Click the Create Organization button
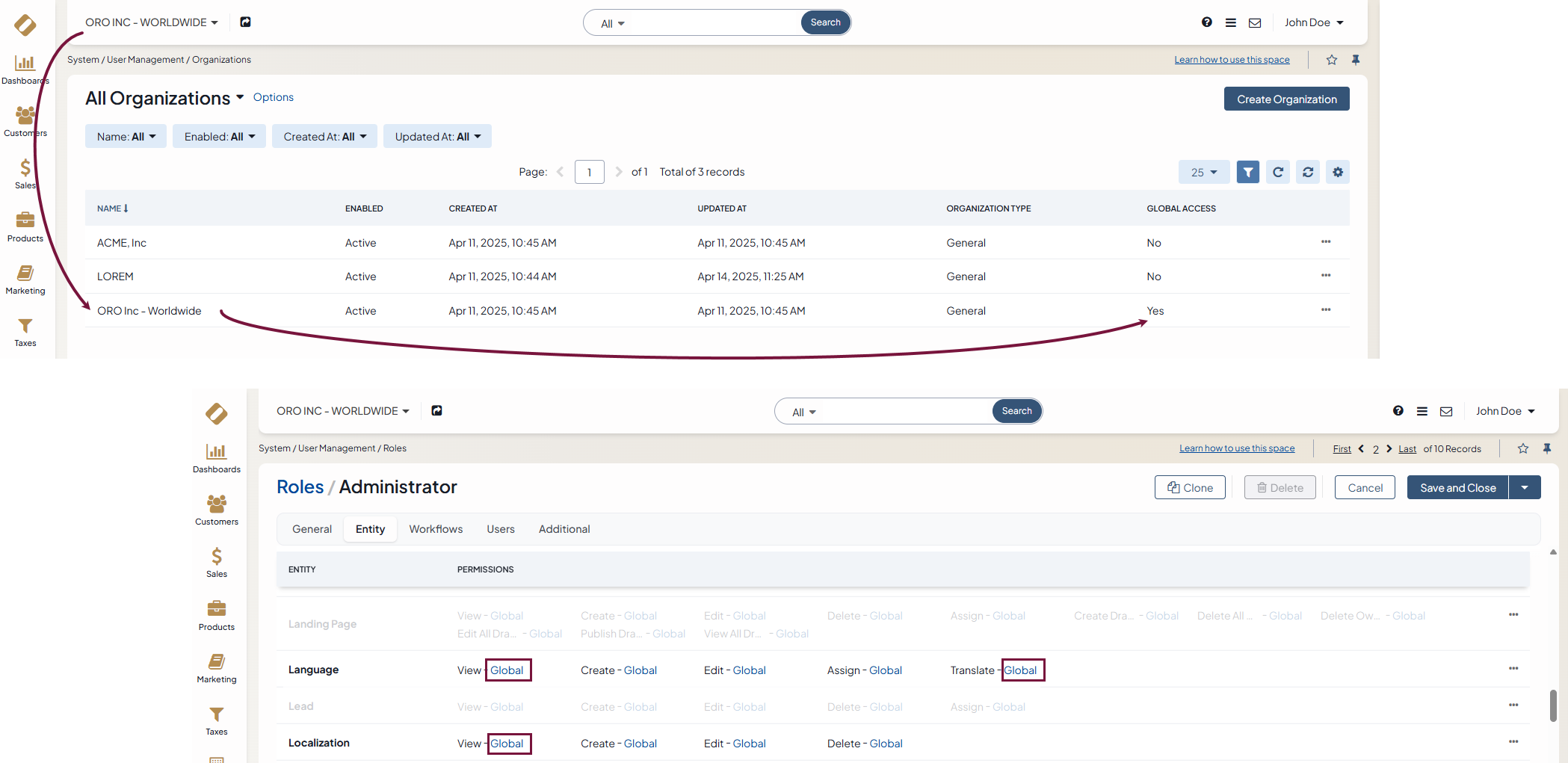This screenshot has width=1568, height=763. point(1286,99)
